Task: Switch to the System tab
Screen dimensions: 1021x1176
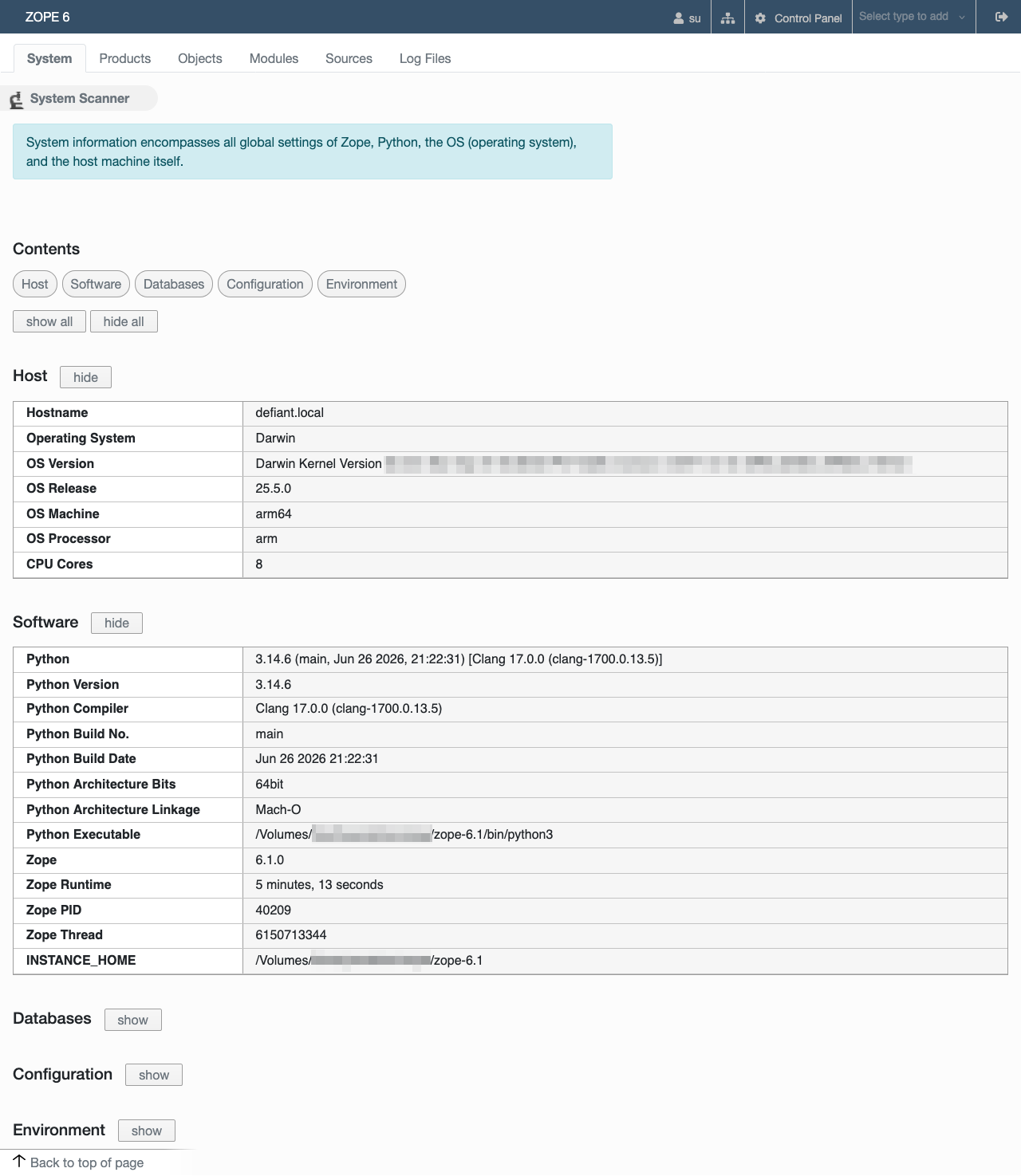Action: point(49,58)
